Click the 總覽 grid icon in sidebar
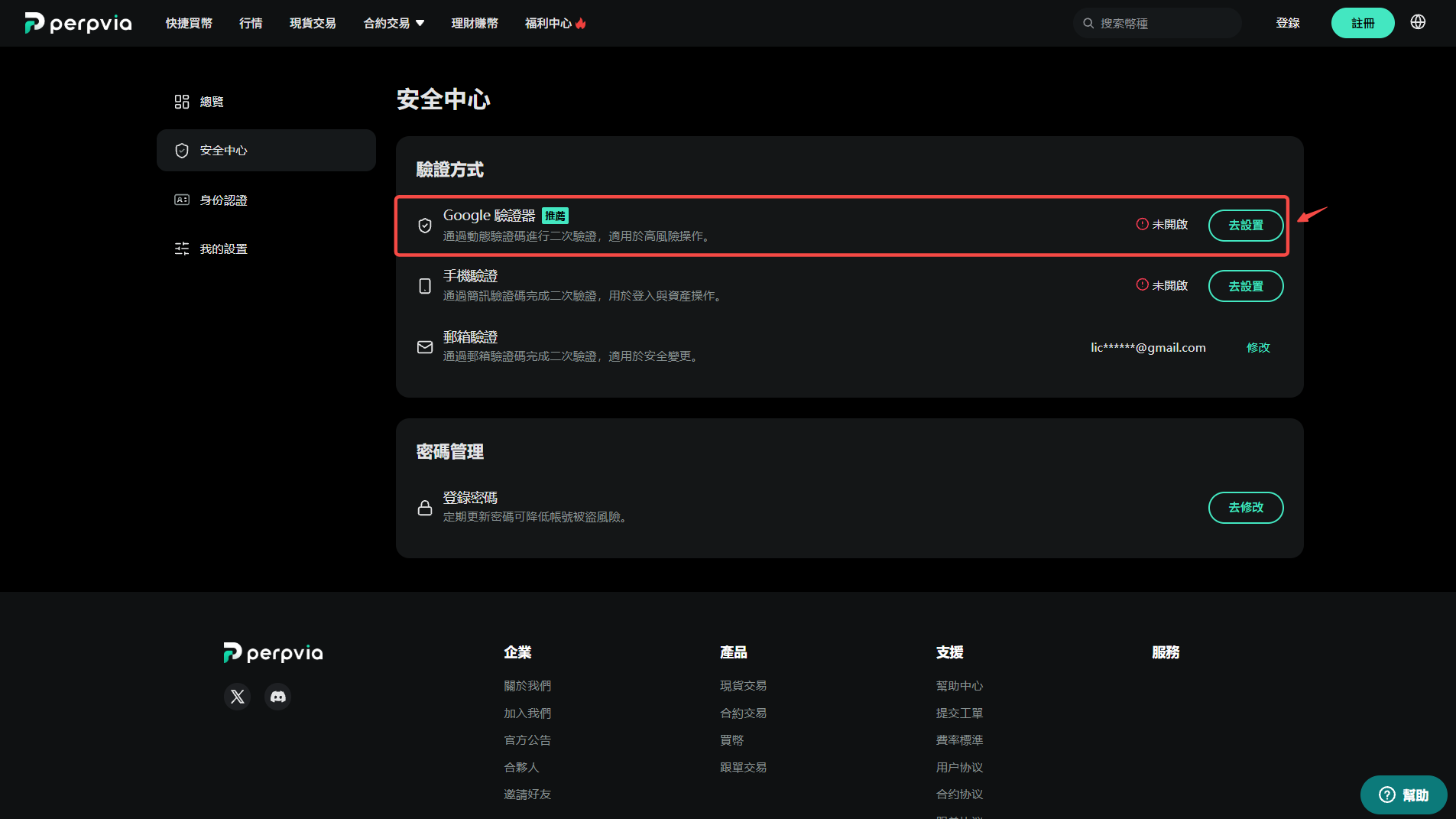This screenshot has height=819, width=1456. (x=182, y=102)
